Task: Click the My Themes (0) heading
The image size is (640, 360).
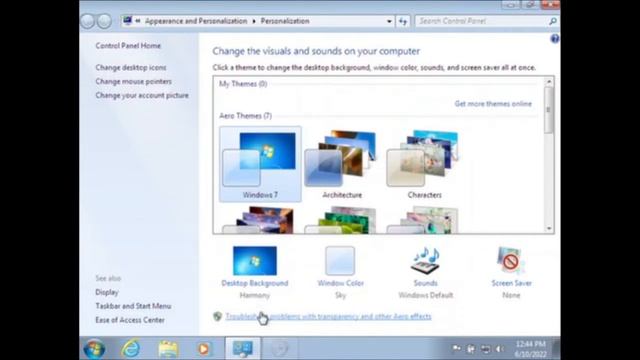Action: [243, 84]
